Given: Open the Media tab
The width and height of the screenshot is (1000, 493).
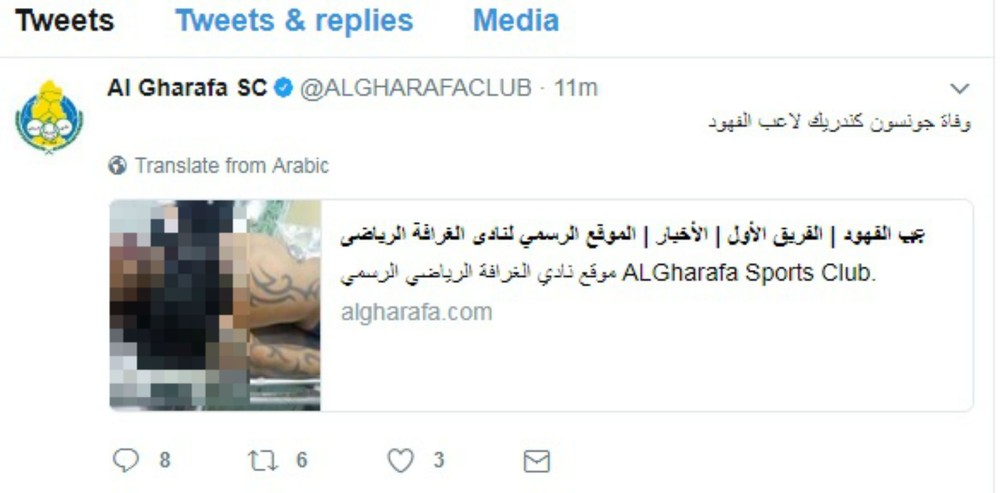Looking at the screenshot, I should tap(516, 20).
